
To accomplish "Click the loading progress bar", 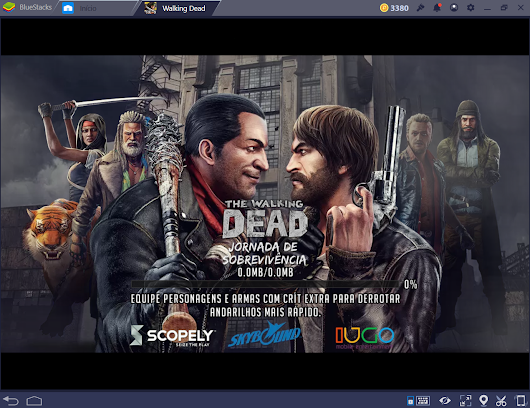I will tap(266, 284).
